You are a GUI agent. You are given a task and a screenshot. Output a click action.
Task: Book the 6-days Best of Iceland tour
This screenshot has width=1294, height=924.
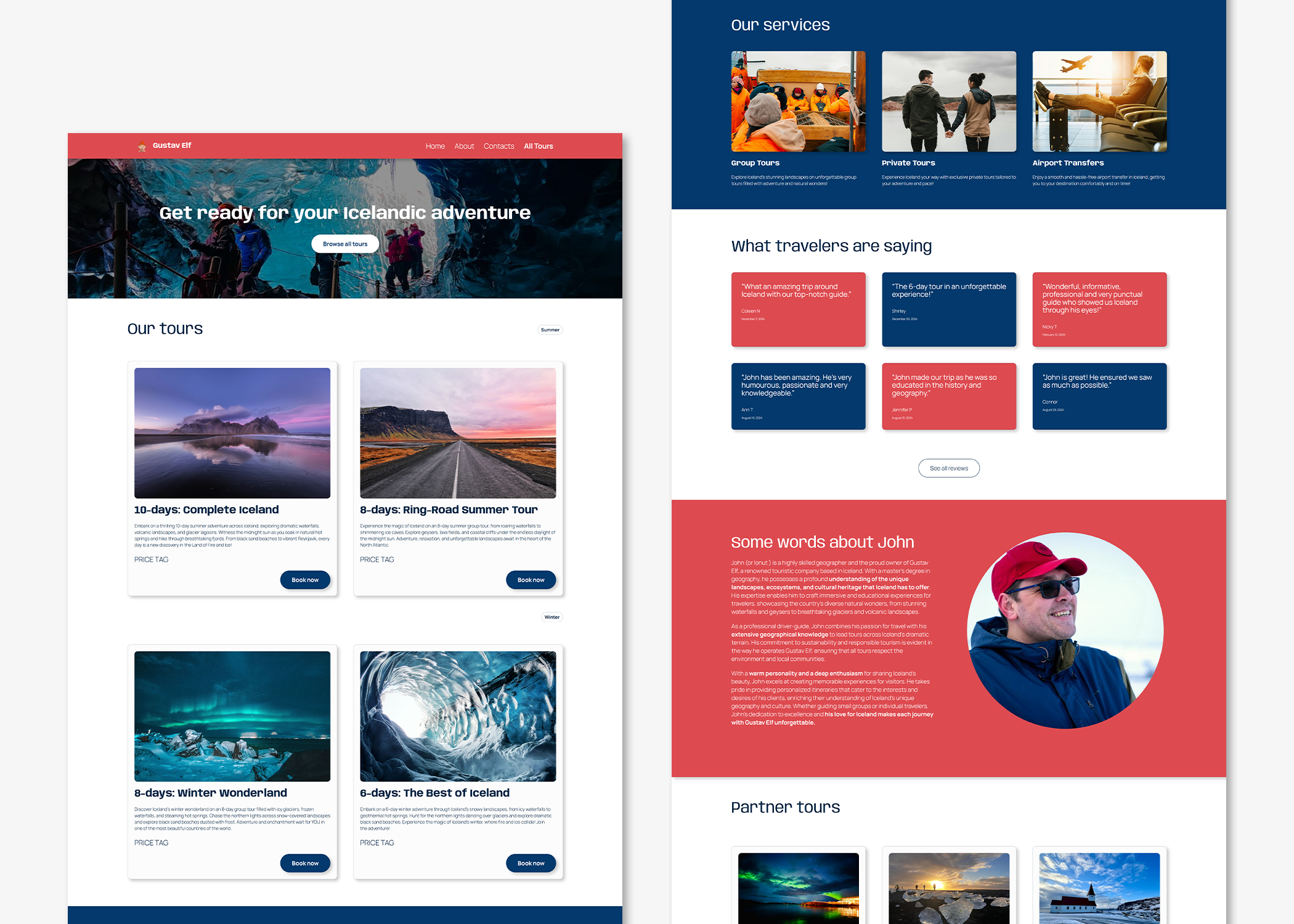[531, 863]
